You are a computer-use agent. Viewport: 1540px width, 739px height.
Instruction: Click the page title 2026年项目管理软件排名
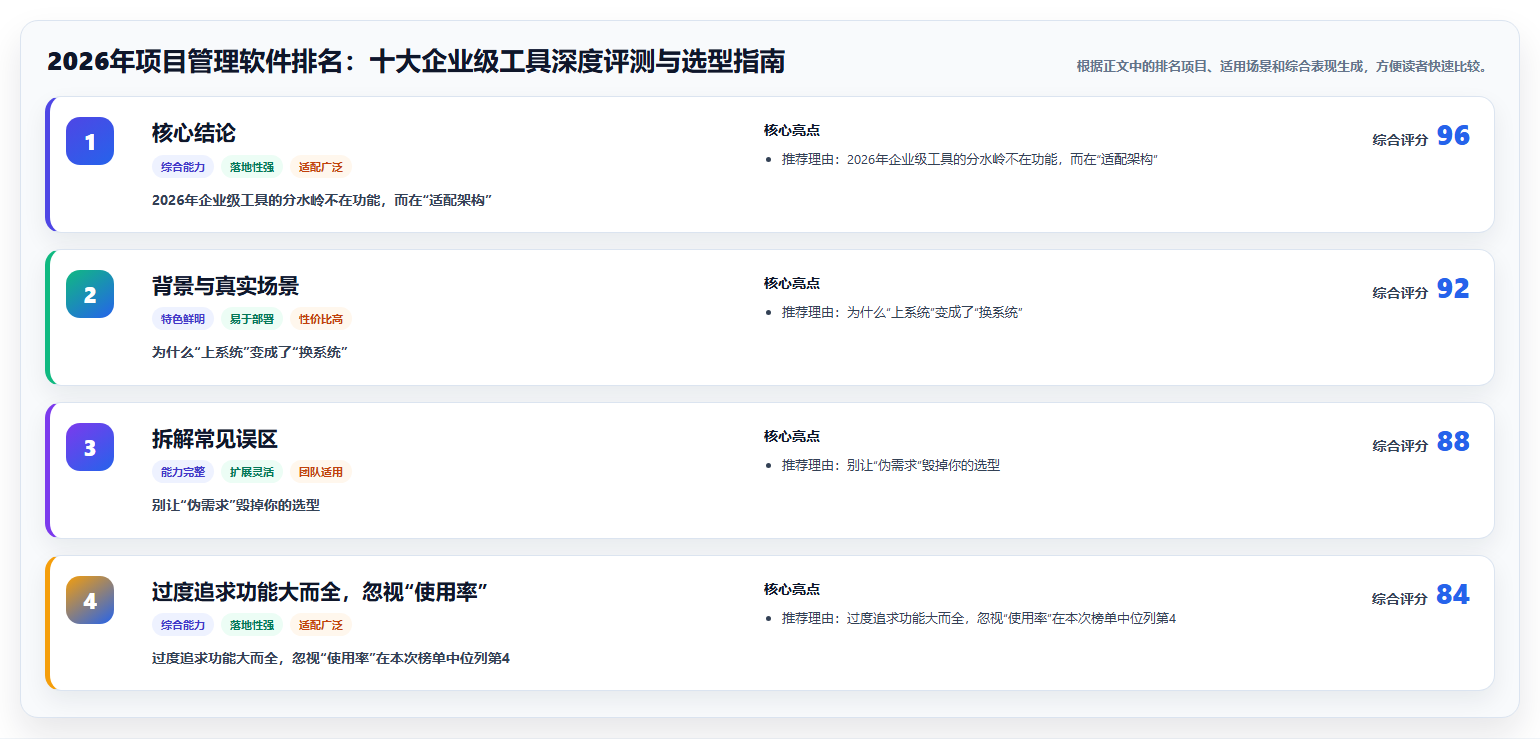[x=416, y=62]
